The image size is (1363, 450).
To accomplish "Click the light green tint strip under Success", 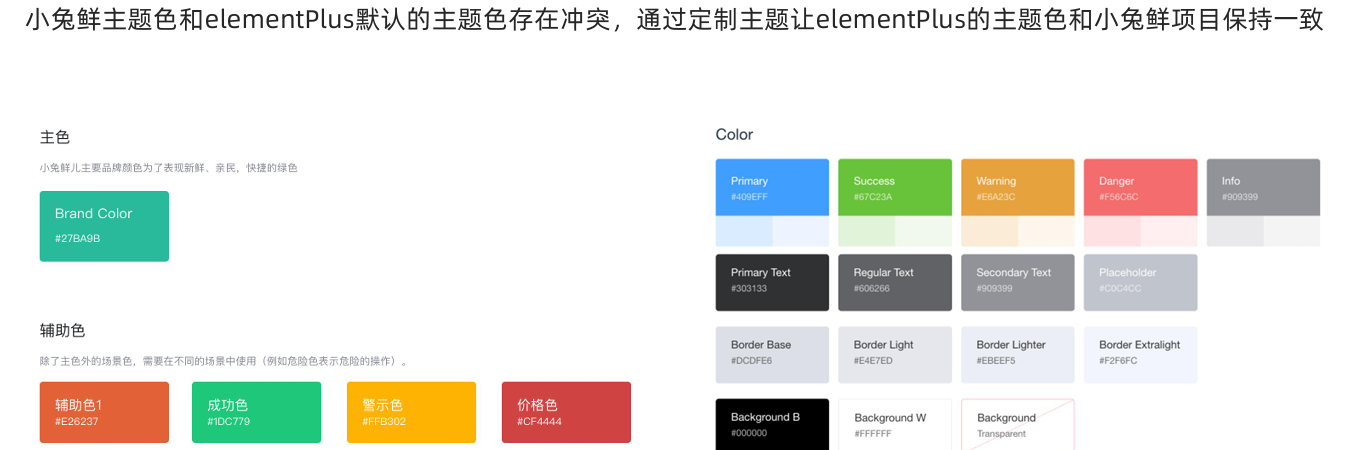I will 895,231.
